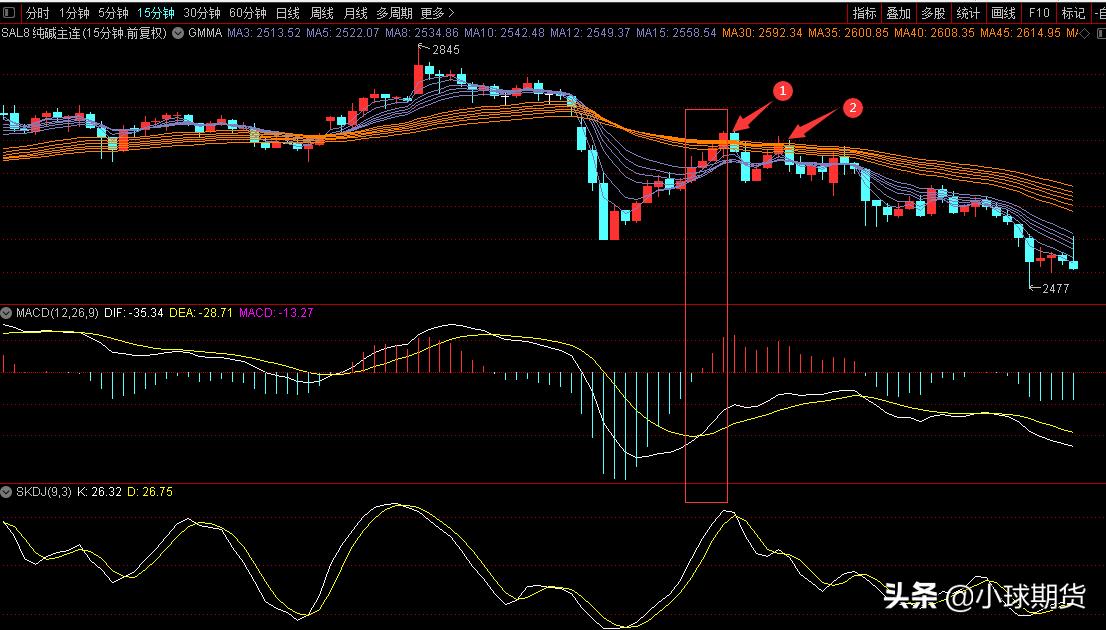Click the GMMA indicator name

pos(205,32)
